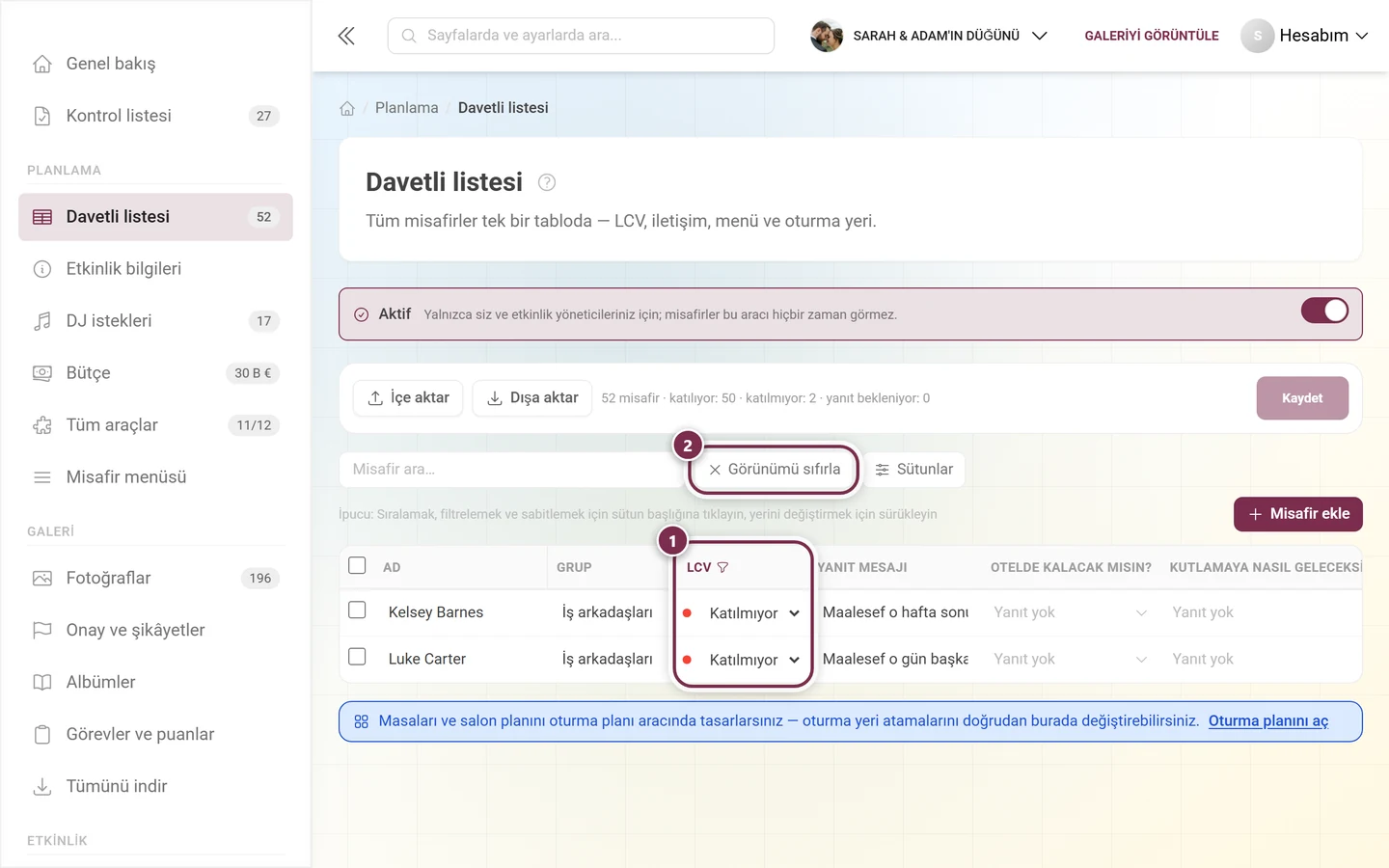Screen dimensions: 1389x868
Task: Focus the Misafir ara search field
Action: point(511,470)
